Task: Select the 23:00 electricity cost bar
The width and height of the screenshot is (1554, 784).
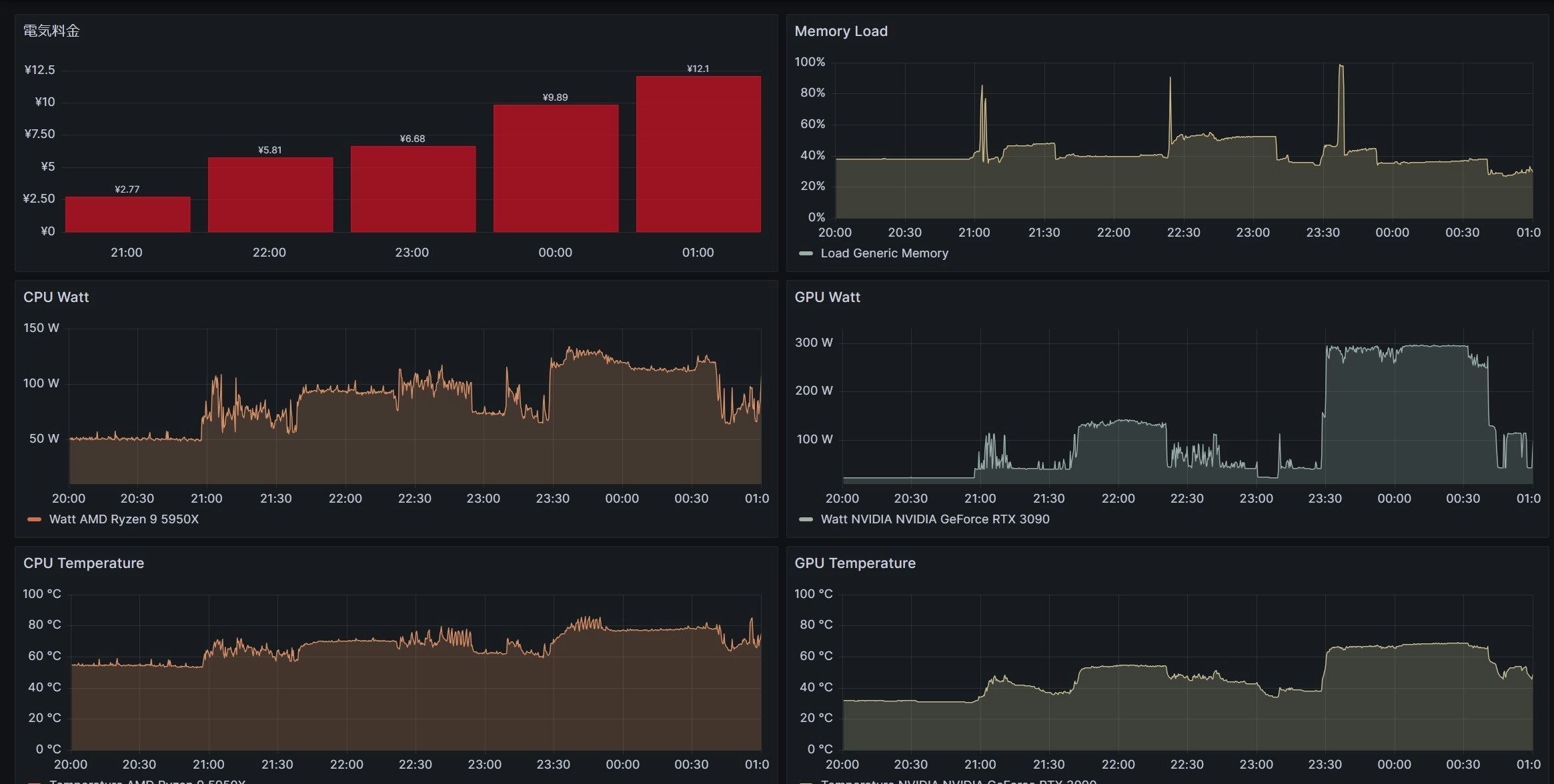Action: click(x=413, y=189)
